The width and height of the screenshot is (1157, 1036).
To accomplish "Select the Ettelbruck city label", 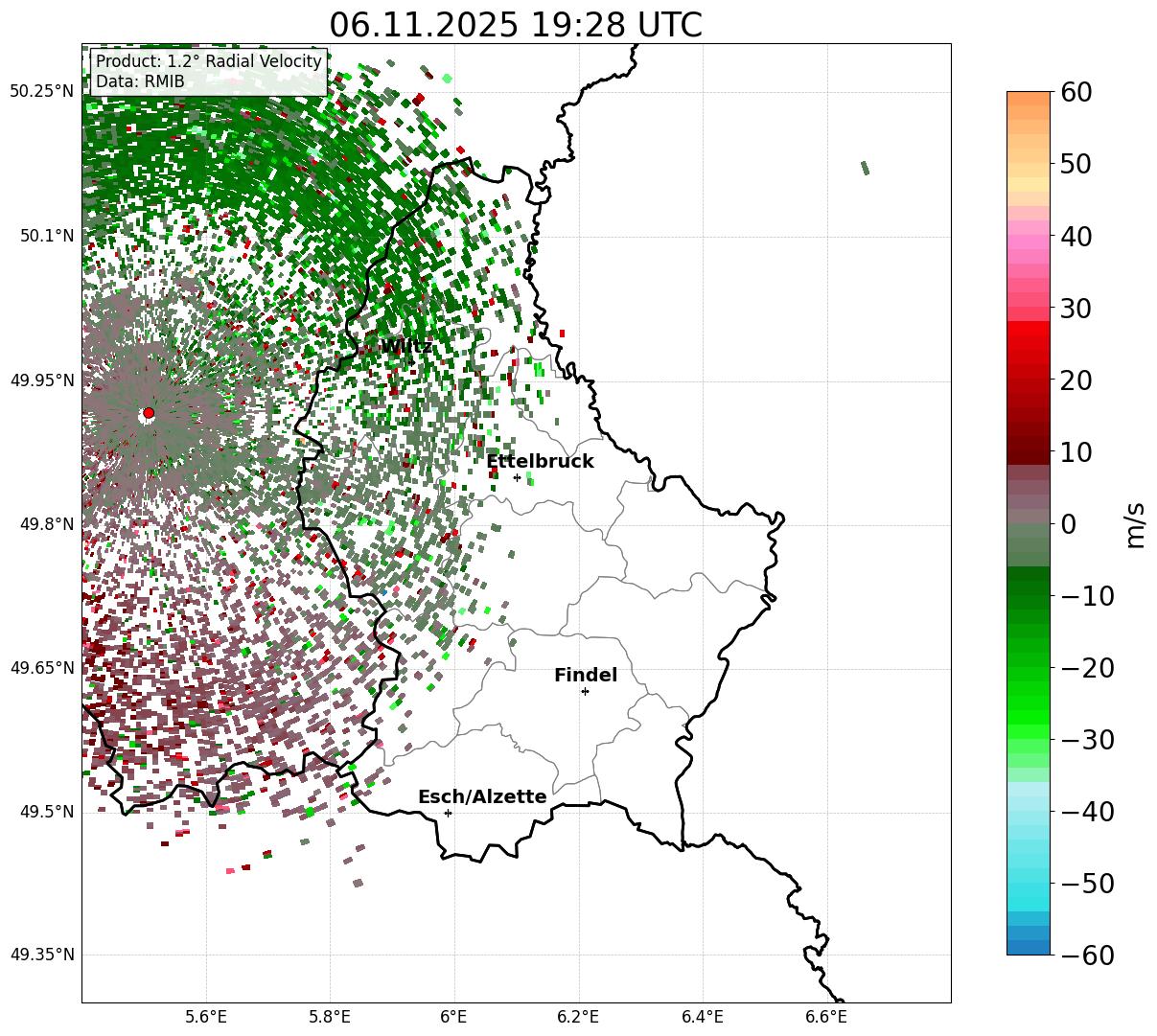I will 540,462.
